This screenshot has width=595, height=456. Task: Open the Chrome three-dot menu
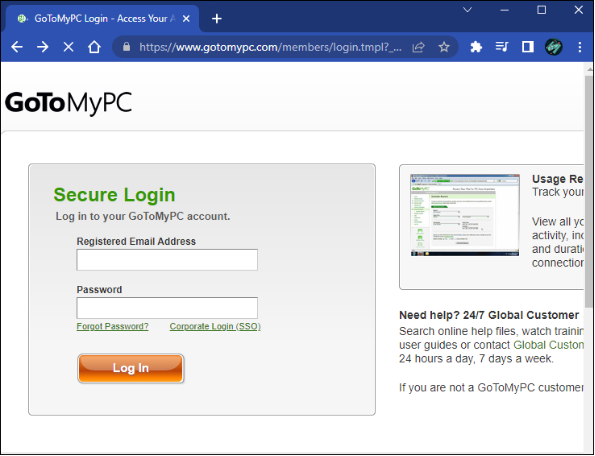pos(579,47)
